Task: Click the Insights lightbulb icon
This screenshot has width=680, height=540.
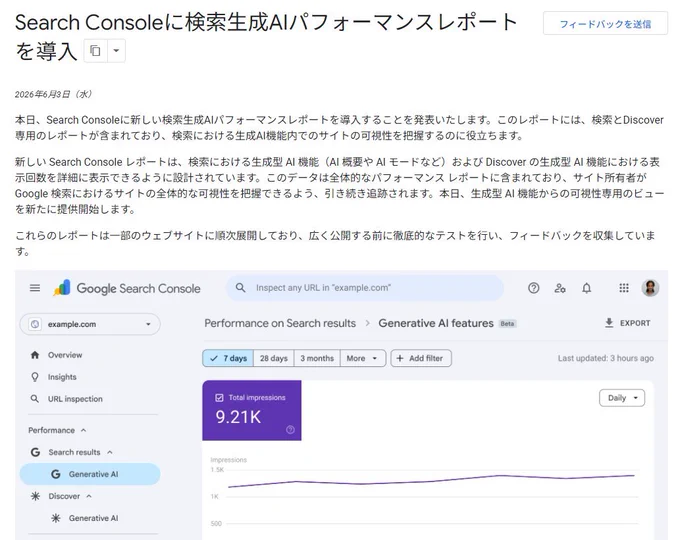Action: tap(35, 377)
